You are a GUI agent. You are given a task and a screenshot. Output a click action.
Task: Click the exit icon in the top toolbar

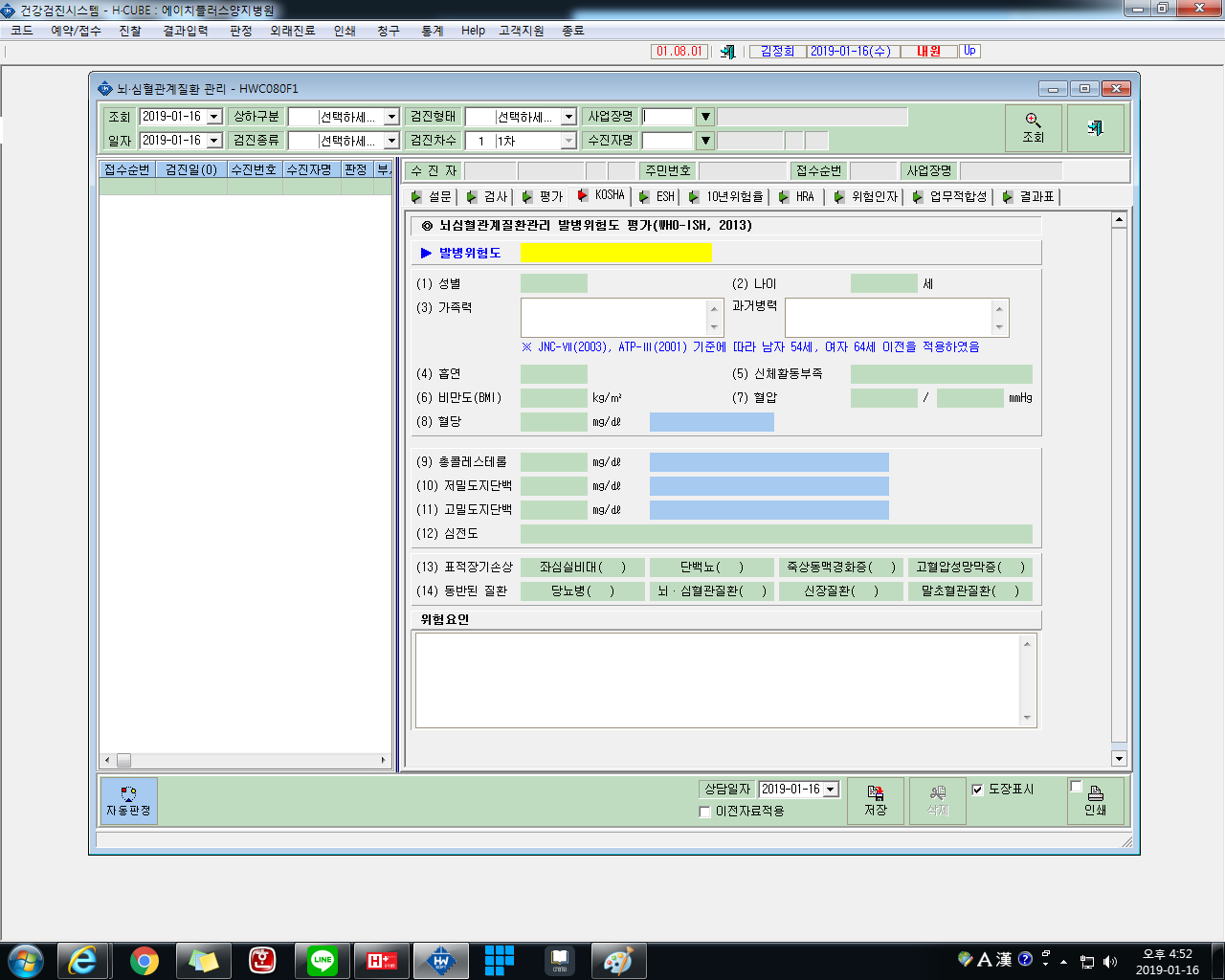(727, 52)
